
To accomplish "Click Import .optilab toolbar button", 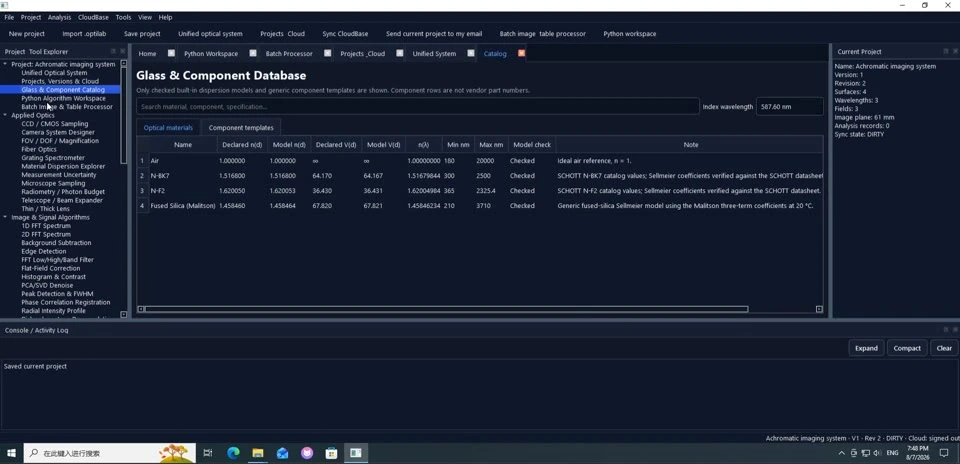I will (84, 34).
